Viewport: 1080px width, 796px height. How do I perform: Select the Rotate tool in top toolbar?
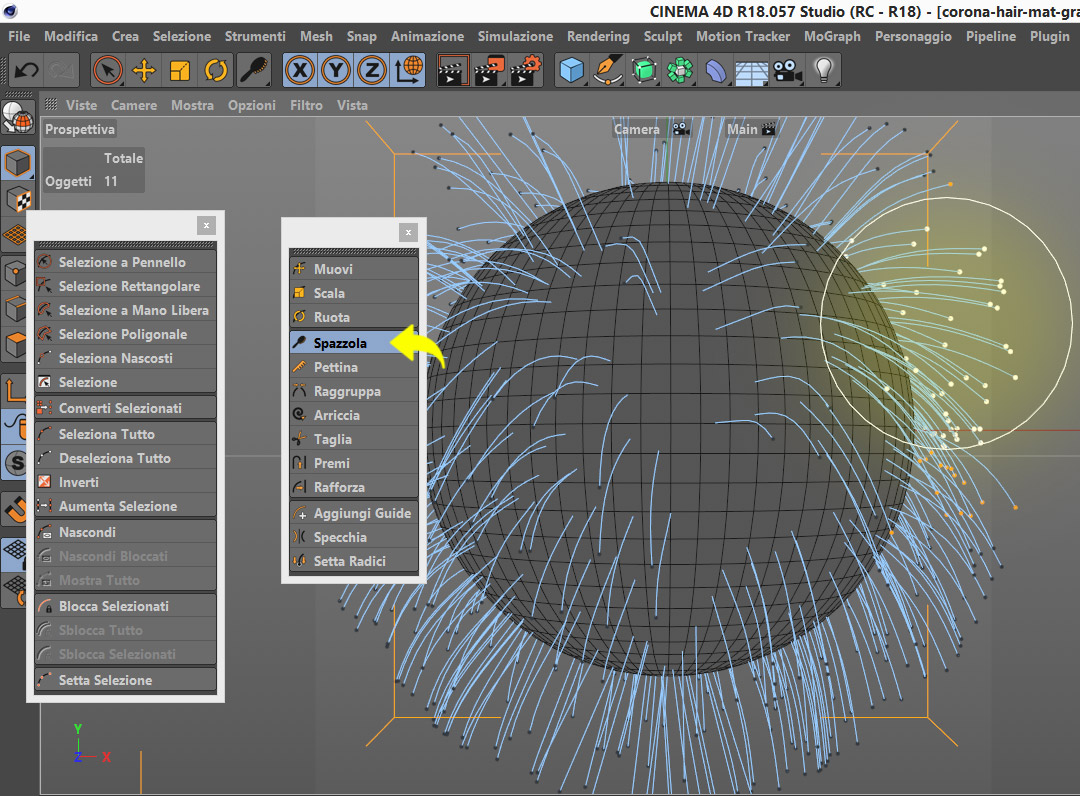pos(216,70)
